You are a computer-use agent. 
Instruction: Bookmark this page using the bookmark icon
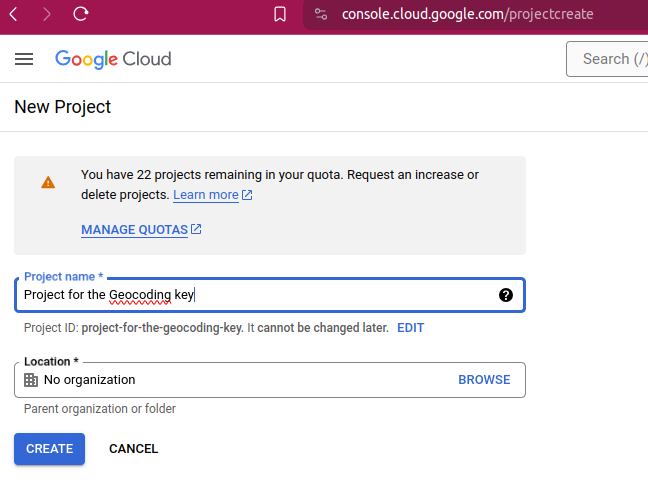click(x=280, y=14)
